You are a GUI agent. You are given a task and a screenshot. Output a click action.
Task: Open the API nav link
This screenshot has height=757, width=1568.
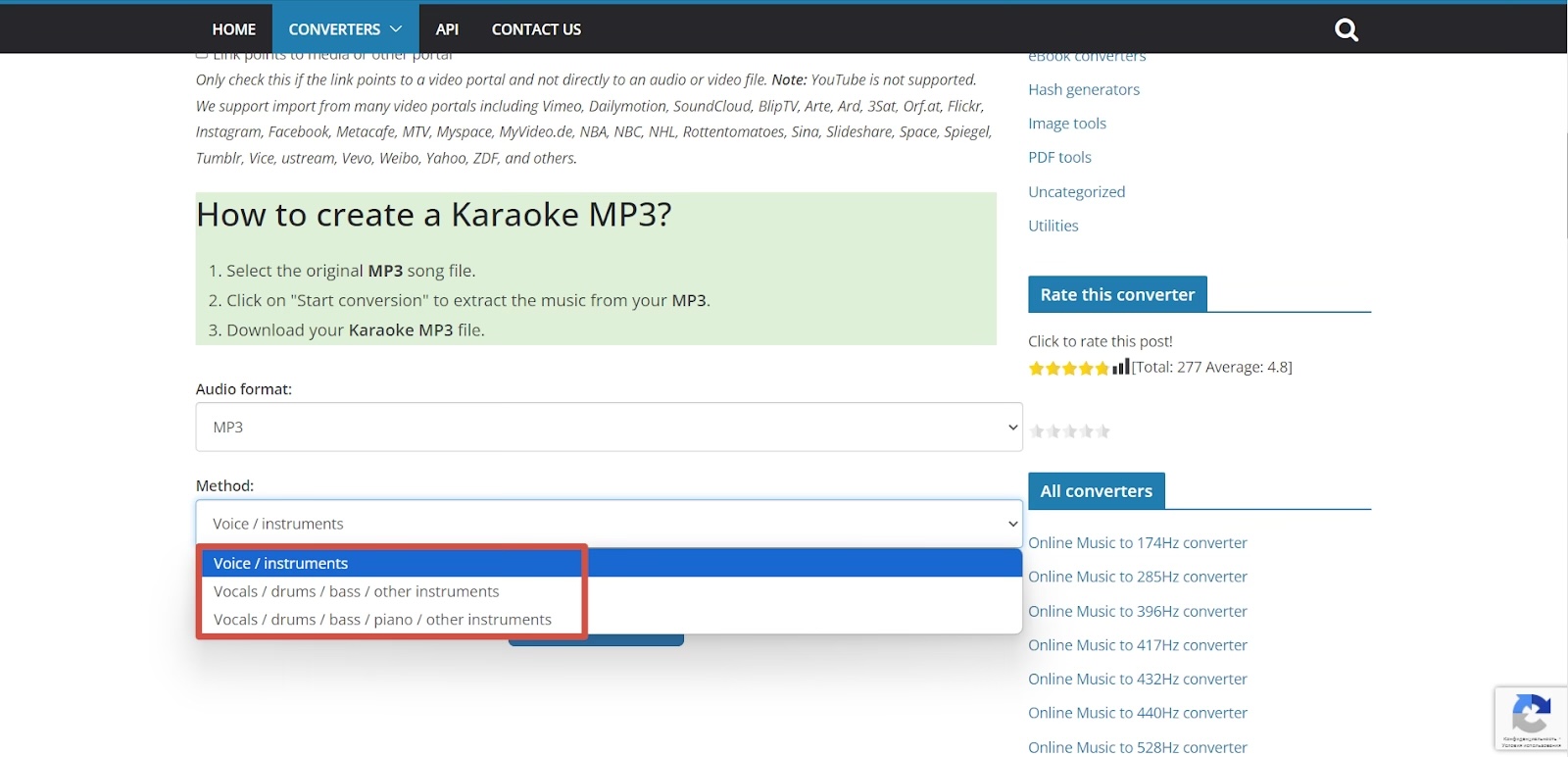click(447, 29)
